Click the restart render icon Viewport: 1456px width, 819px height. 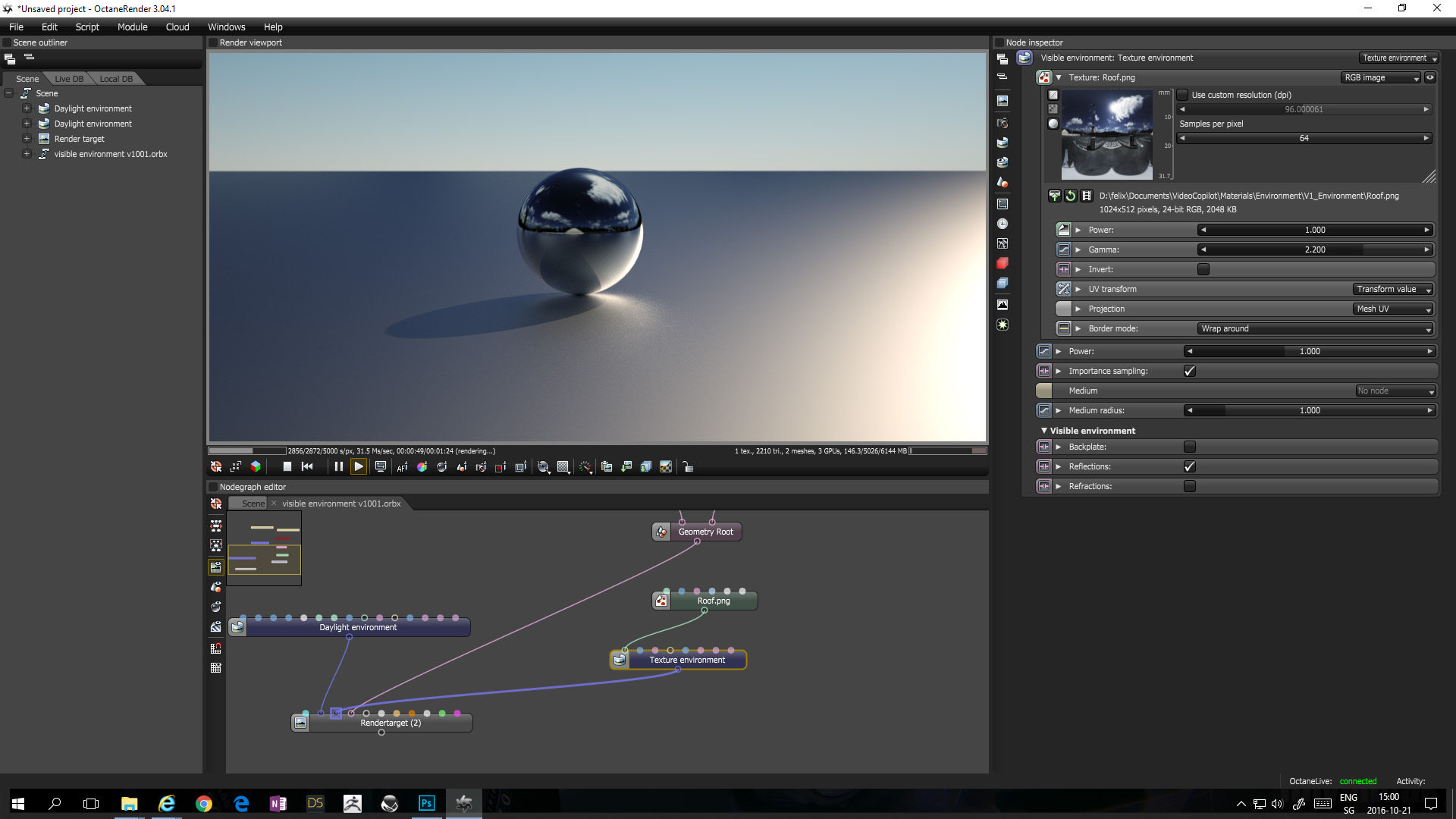(x=307, y=466)
